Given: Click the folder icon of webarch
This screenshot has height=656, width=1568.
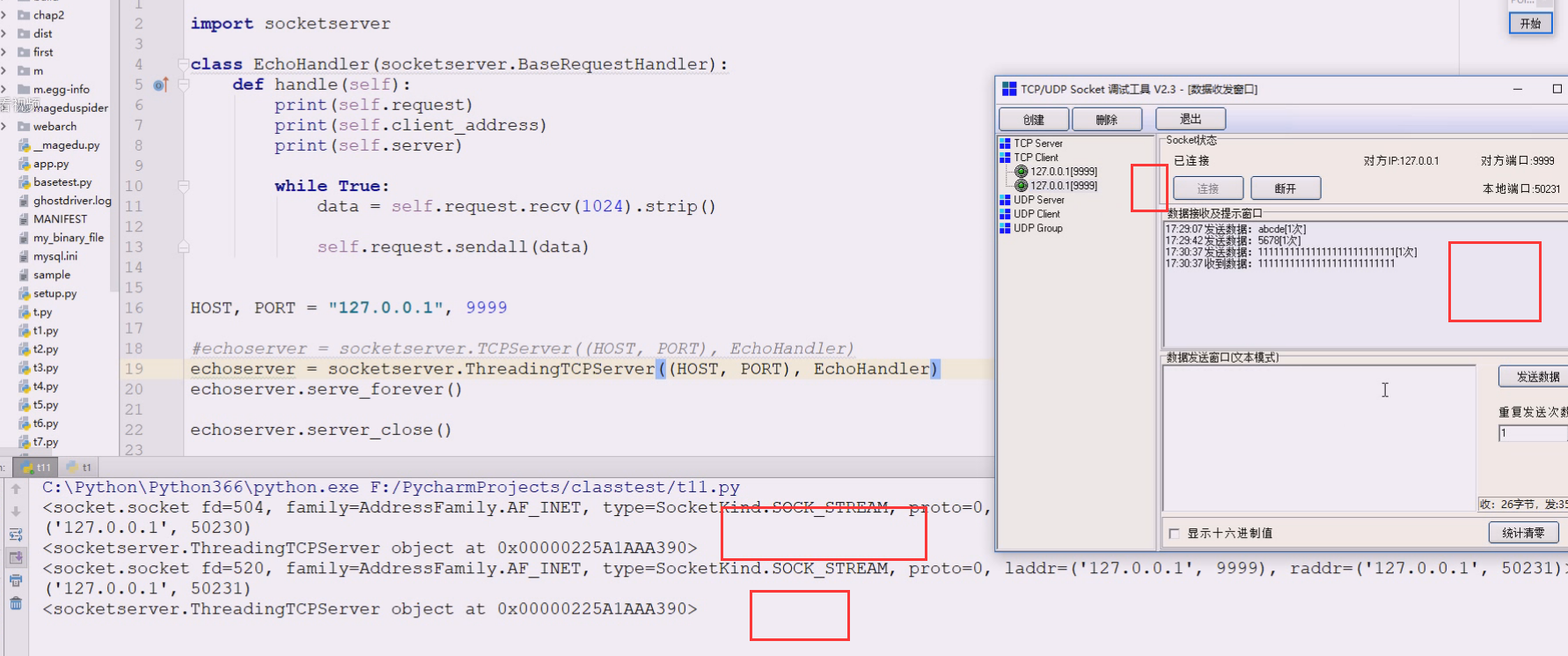Looking at the screenshot, I should (24, 126).
